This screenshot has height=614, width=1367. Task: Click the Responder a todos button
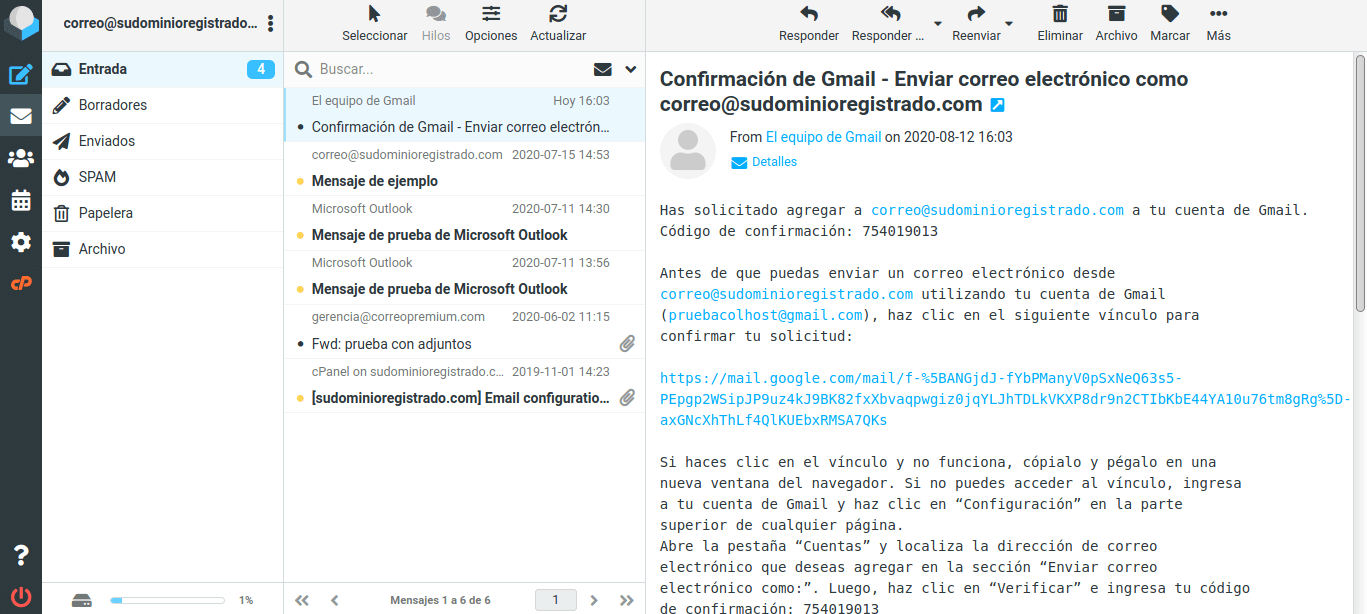(889, 24)
